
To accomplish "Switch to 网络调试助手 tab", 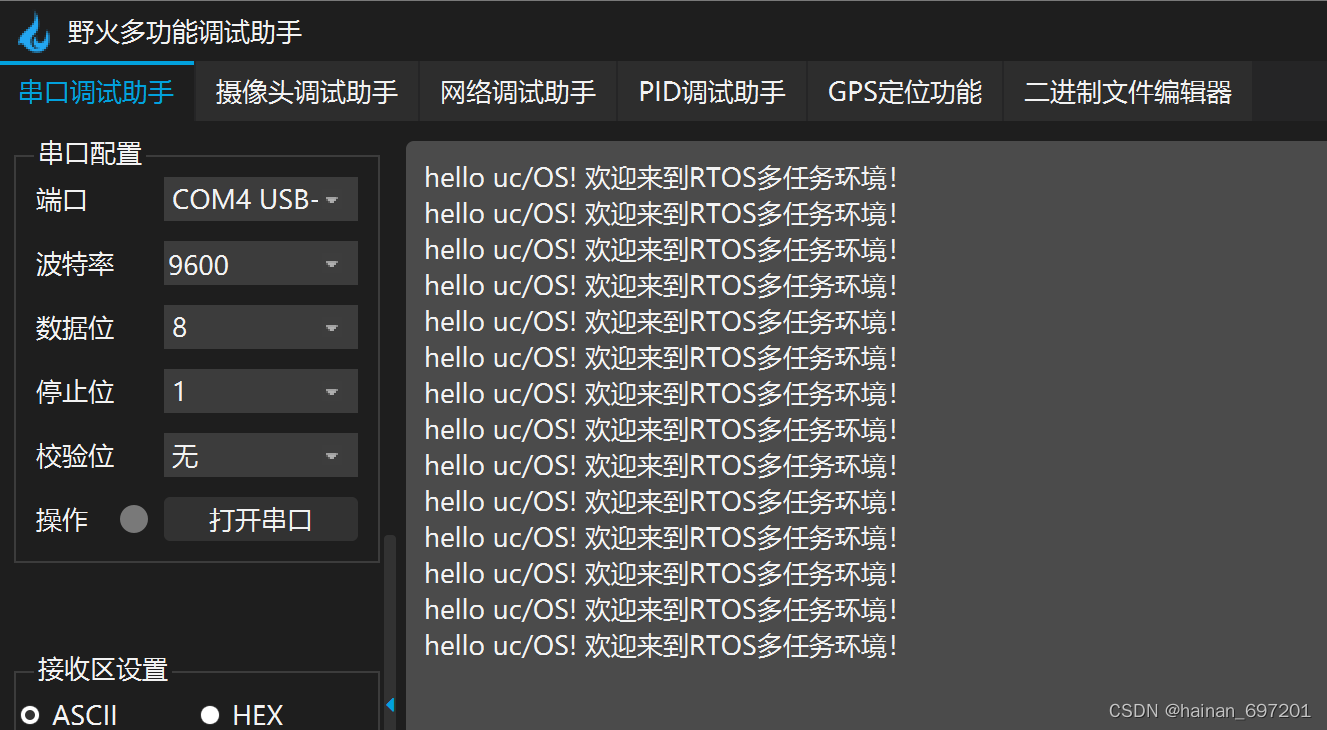I will coord(518,92).
